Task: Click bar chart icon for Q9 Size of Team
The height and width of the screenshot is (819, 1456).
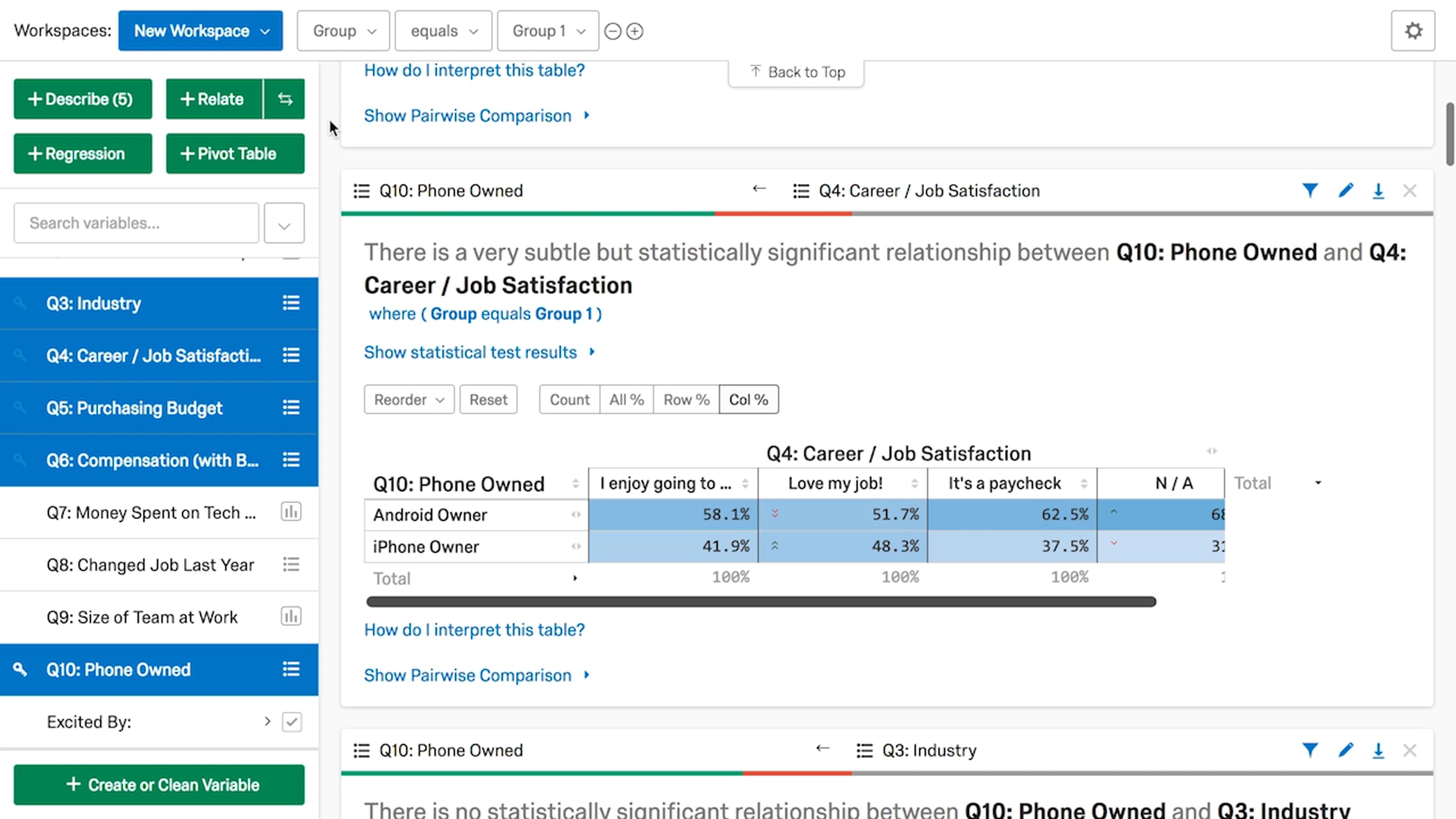Action: click(291, 616)
